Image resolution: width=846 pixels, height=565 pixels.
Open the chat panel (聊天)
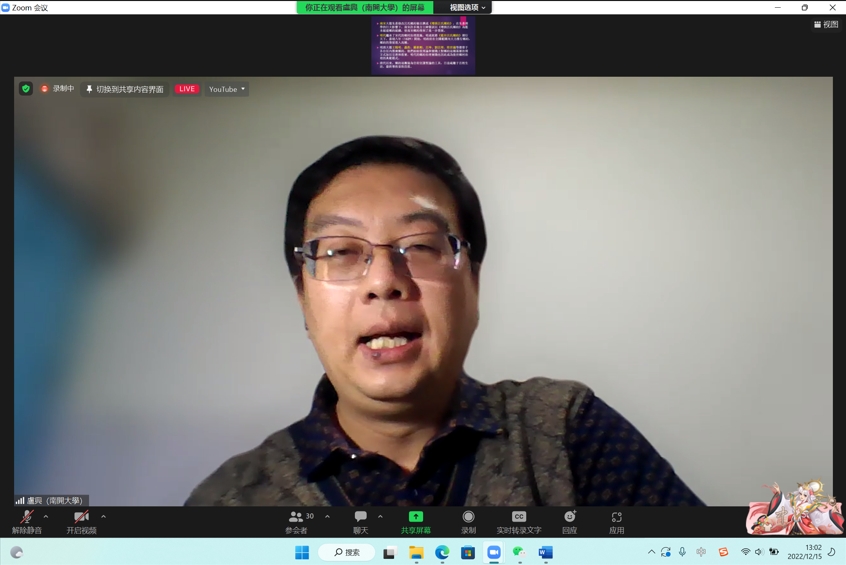coord(360,521)
